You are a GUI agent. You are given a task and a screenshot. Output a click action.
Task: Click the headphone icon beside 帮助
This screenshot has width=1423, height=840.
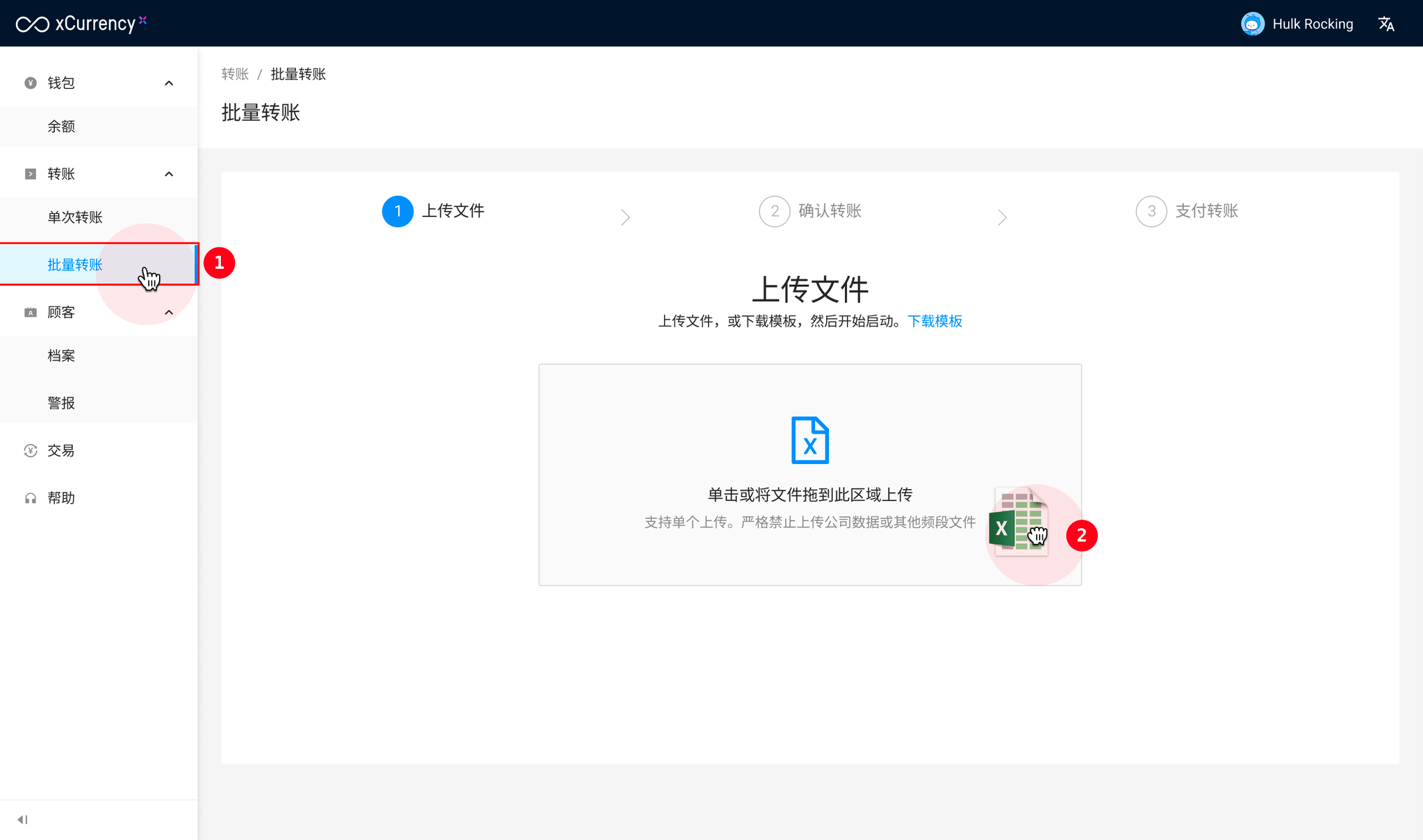[31, 498]
